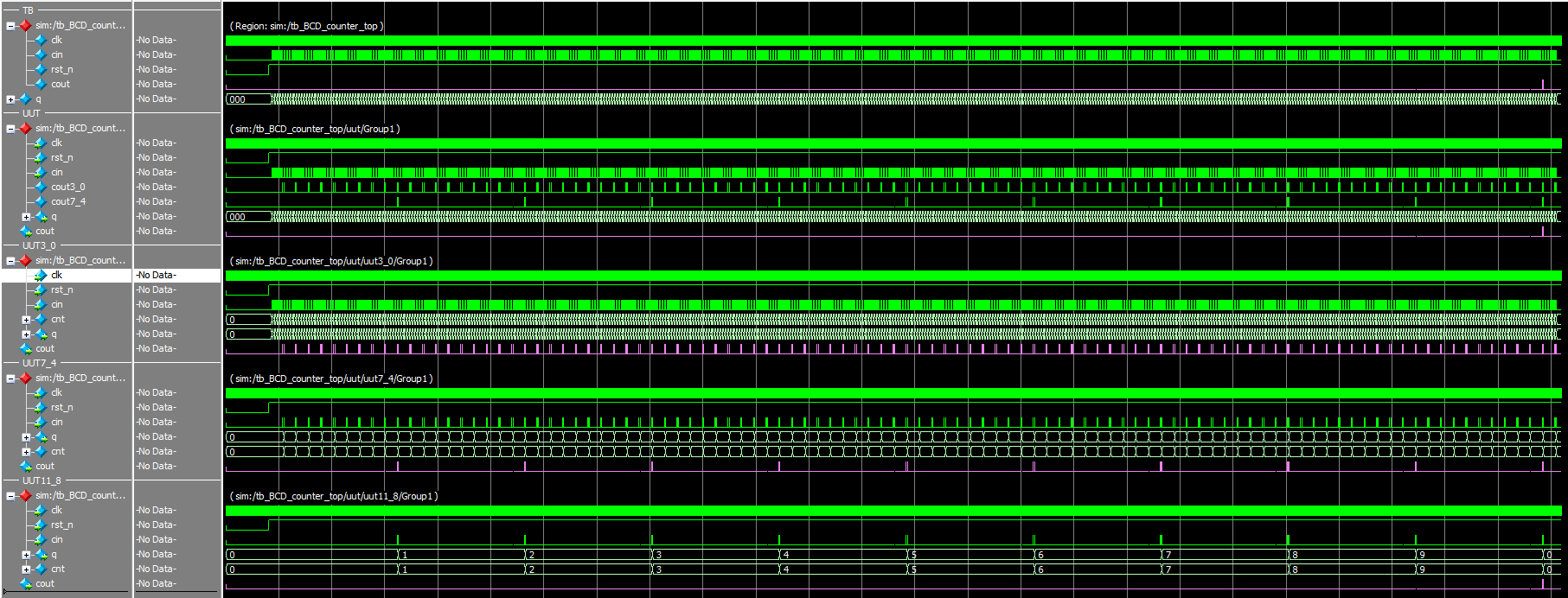Expand the q bus under the UUT group
Image resolution: width=1568 pixels, height=598 pixels.
[x=26, y=217]
